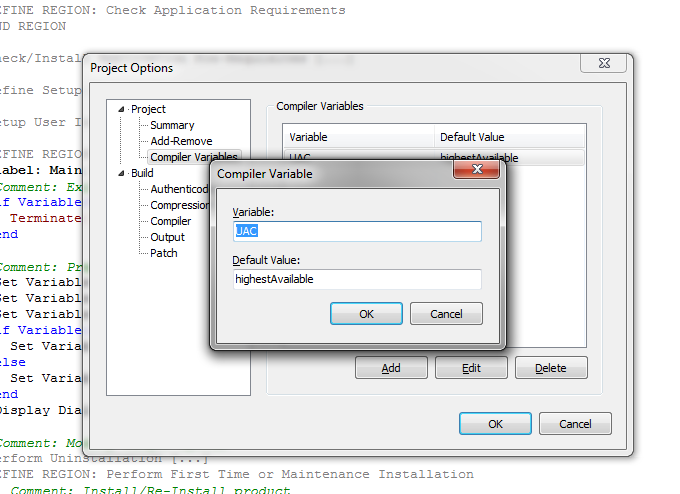Open the Authenticode build options
680x494 pixels.
coord(179,189)
